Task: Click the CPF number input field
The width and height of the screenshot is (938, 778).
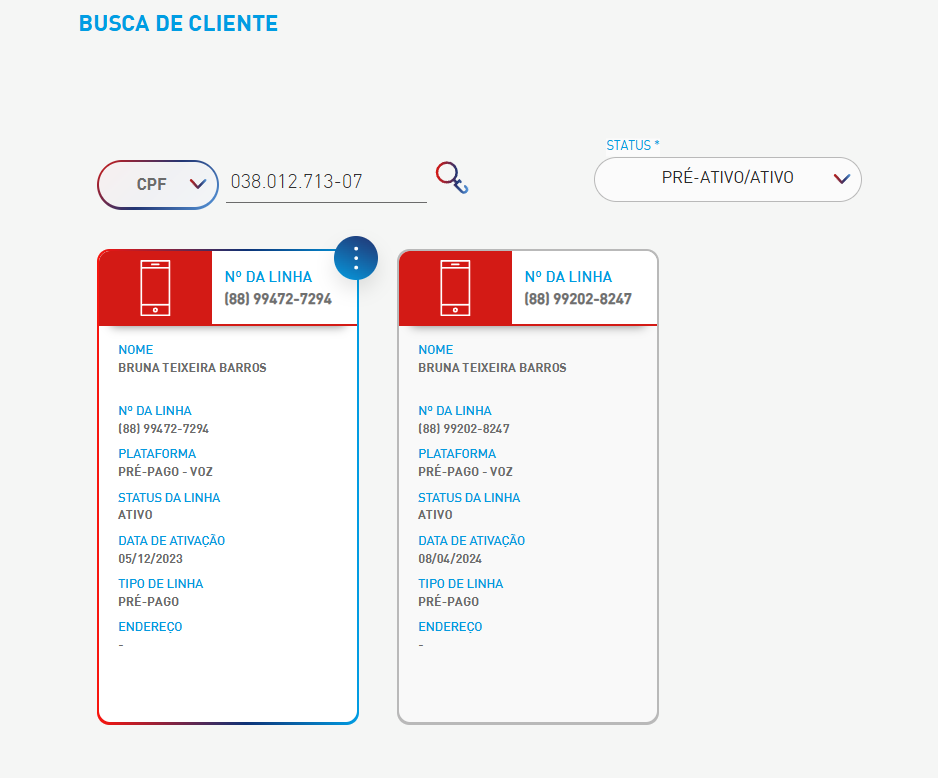Action: pos(326,182)
